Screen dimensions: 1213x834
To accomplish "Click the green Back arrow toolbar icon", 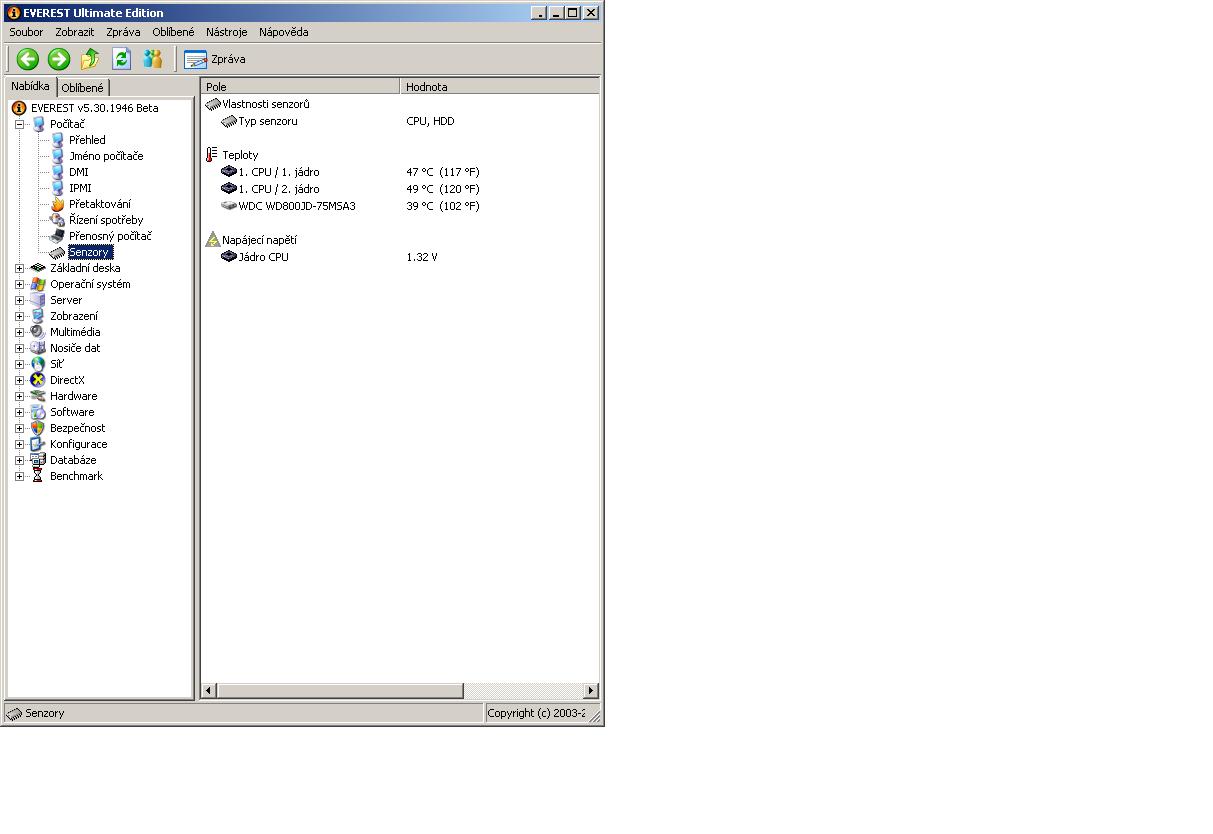I will pos(27,59).
